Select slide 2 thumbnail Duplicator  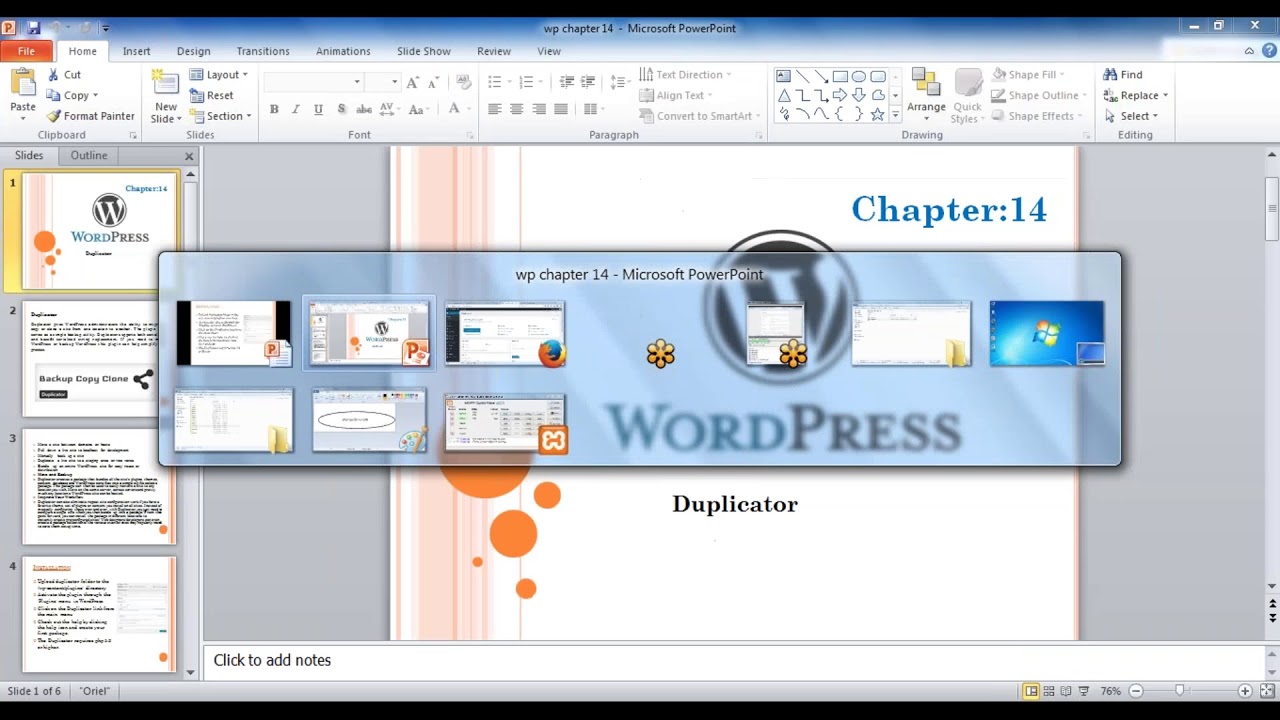(x=98, y=359)
